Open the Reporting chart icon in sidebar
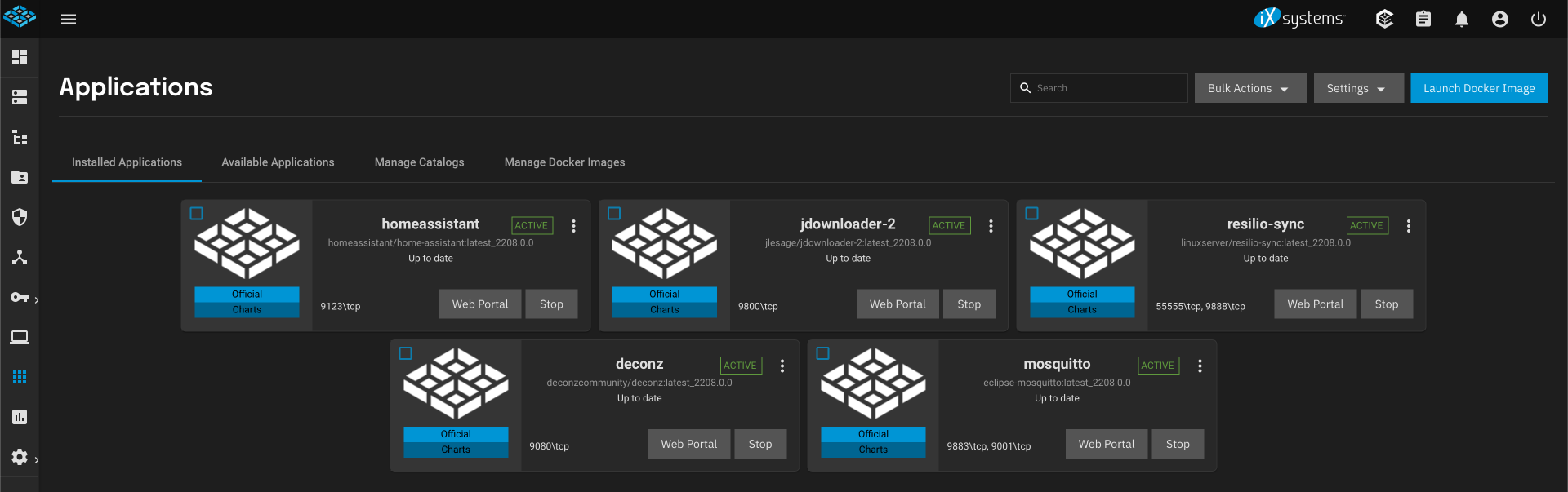Image resolution: width=1568 pixels, height=492 pixels. pos(20,417)
